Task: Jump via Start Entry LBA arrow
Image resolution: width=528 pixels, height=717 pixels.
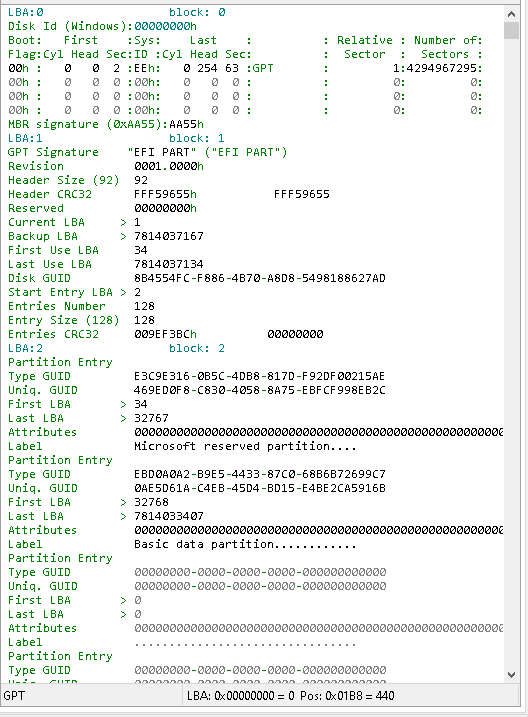Action: pyautogui.click(x=123, y=292)
